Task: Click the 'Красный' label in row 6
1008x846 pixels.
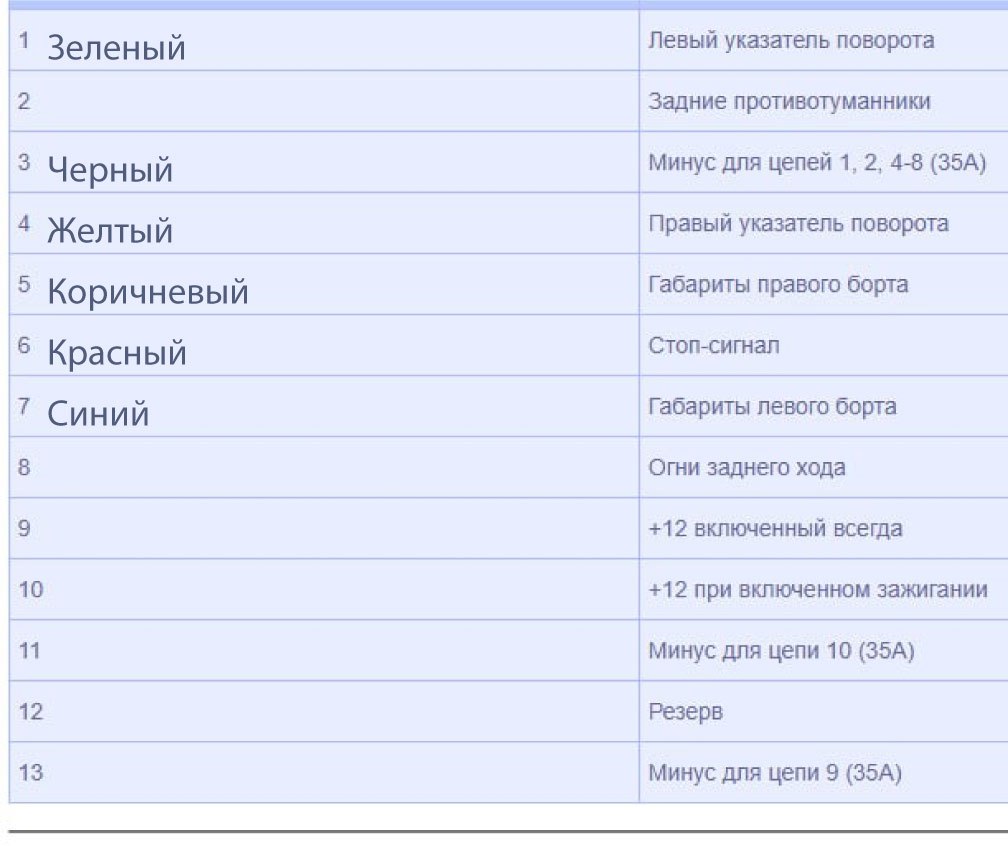Action: tap(117, 353)
